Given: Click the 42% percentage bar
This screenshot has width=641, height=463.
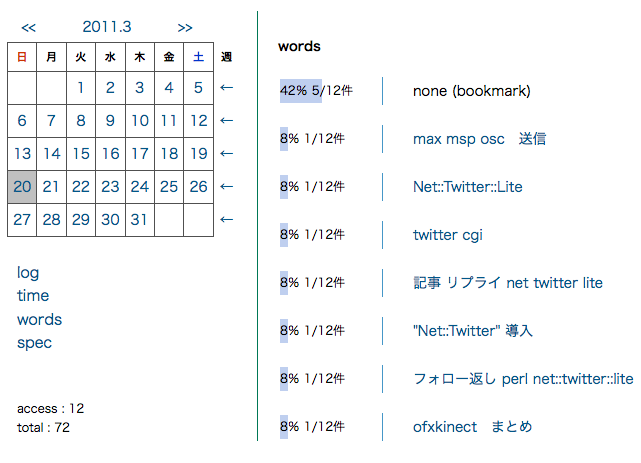Looking at the screenshot, I should point(301,91).
